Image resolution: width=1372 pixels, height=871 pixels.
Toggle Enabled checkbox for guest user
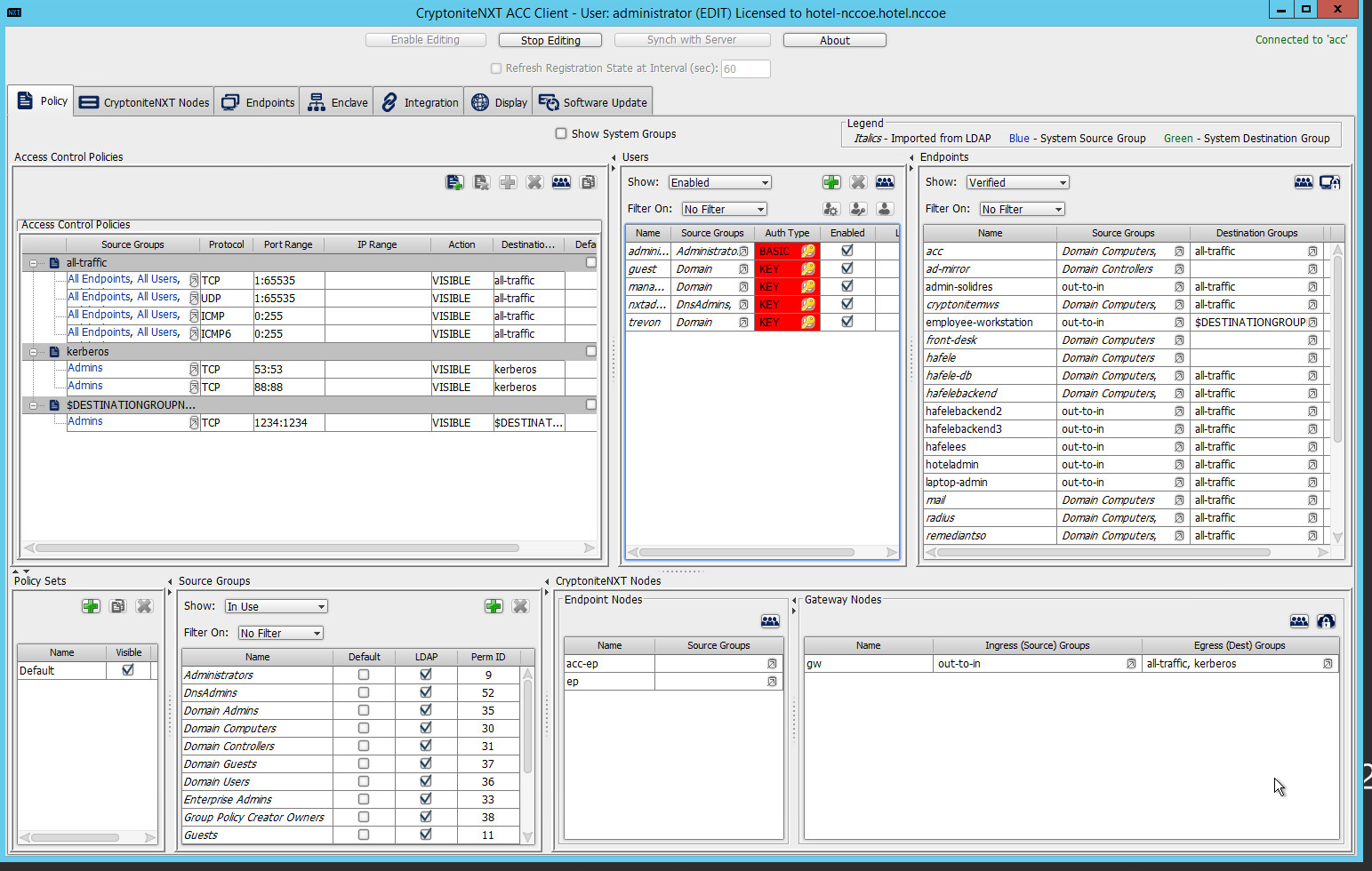(847, 268)
